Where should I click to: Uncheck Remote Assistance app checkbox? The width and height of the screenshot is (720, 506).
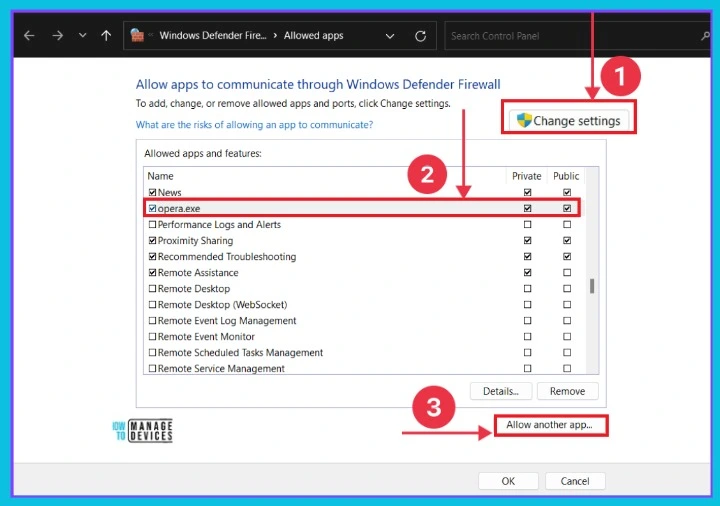tap(152, 273)
